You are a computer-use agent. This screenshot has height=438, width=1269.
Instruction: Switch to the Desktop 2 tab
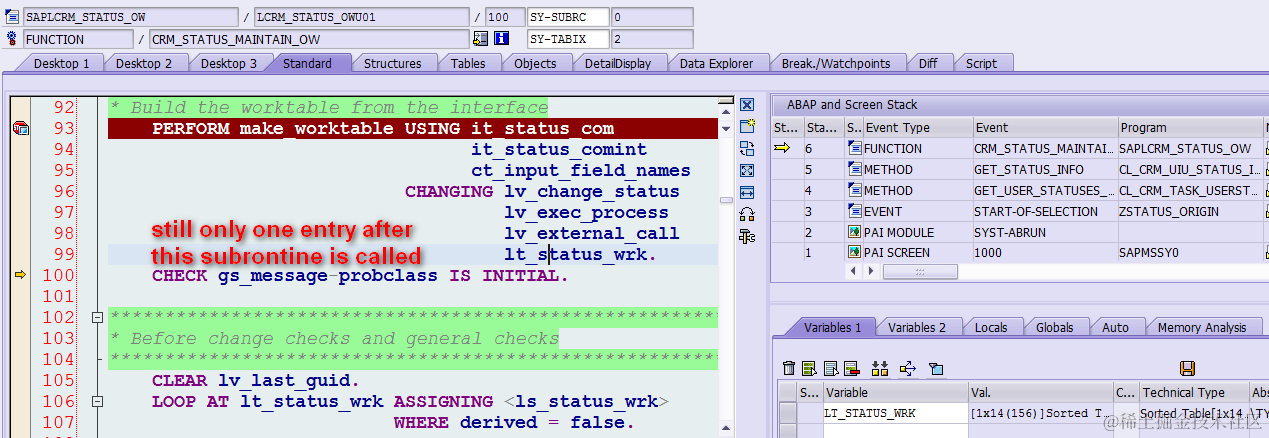[x=144, y=63]
